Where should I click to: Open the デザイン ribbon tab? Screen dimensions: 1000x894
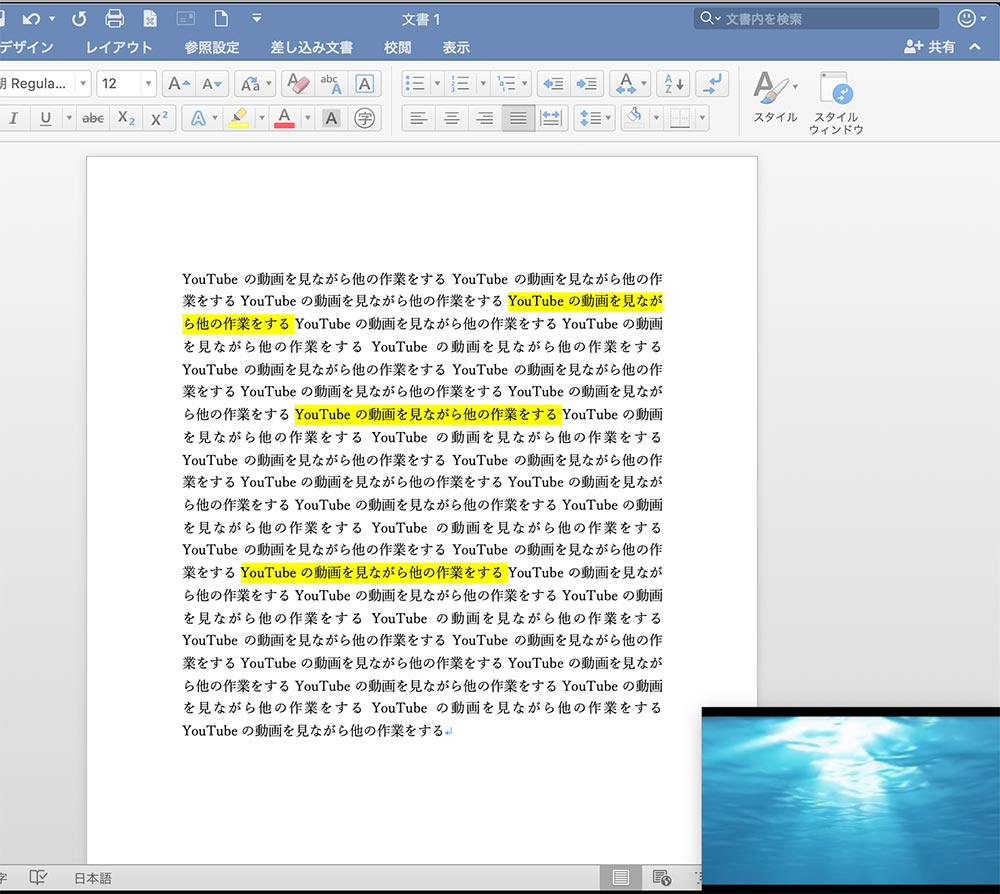[x=26, y=47]
